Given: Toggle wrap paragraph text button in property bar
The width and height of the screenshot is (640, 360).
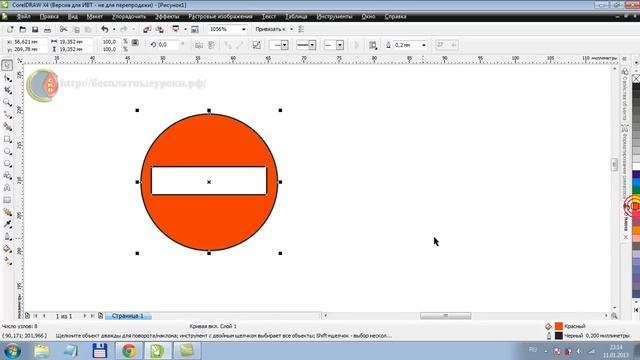Looking at the screenshot, I should [373, 45].
